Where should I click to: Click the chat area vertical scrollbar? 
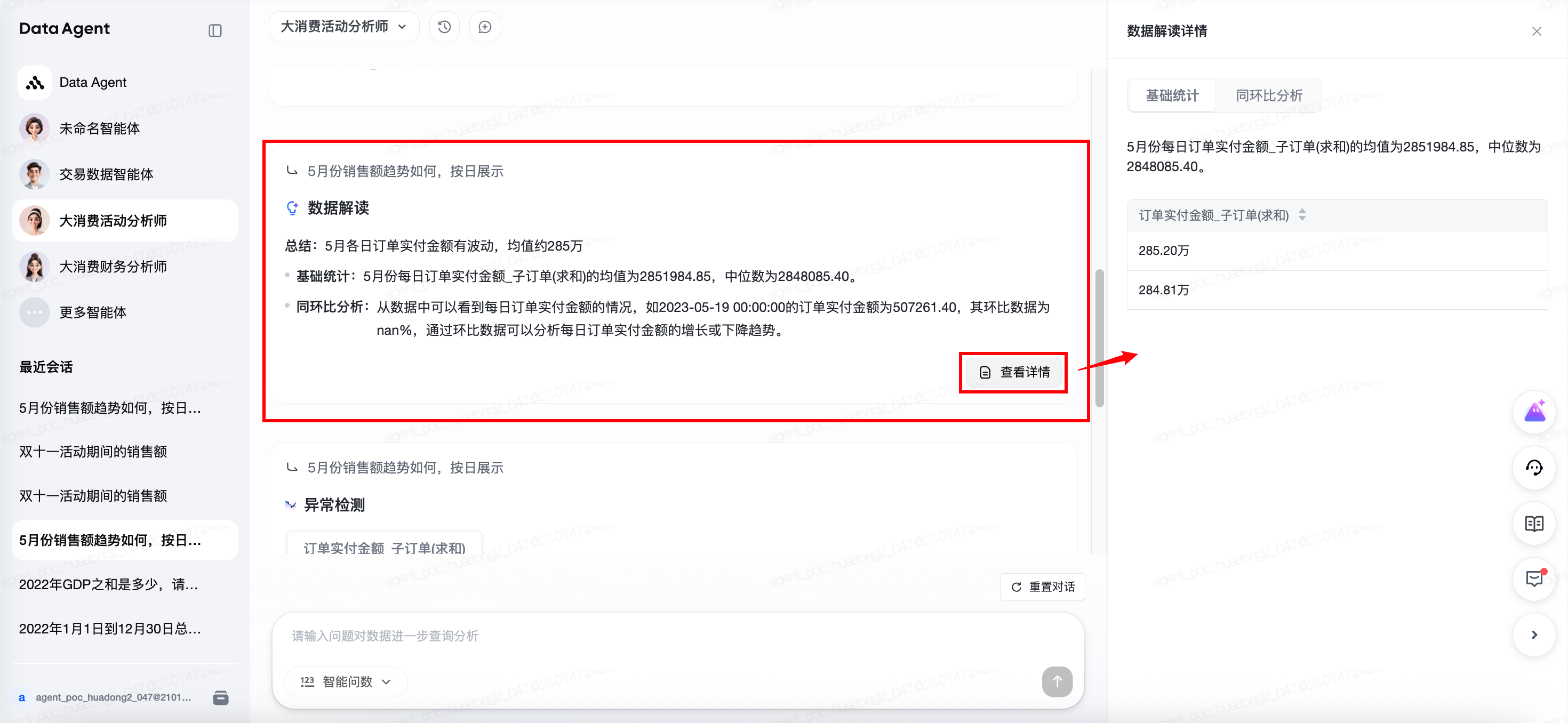(x=1099, y=338)
